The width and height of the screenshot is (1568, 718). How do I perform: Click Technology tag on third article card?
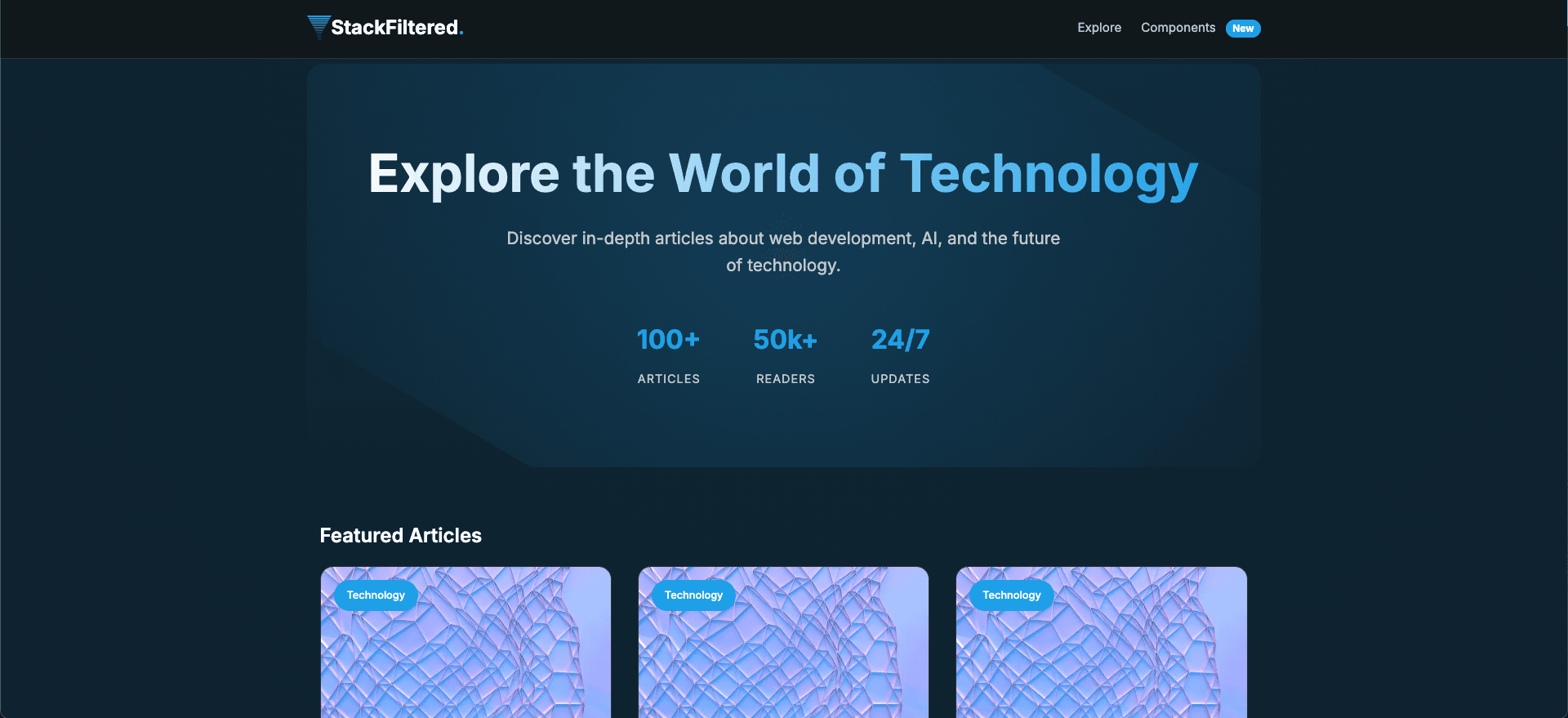[x=1011, y=595]
